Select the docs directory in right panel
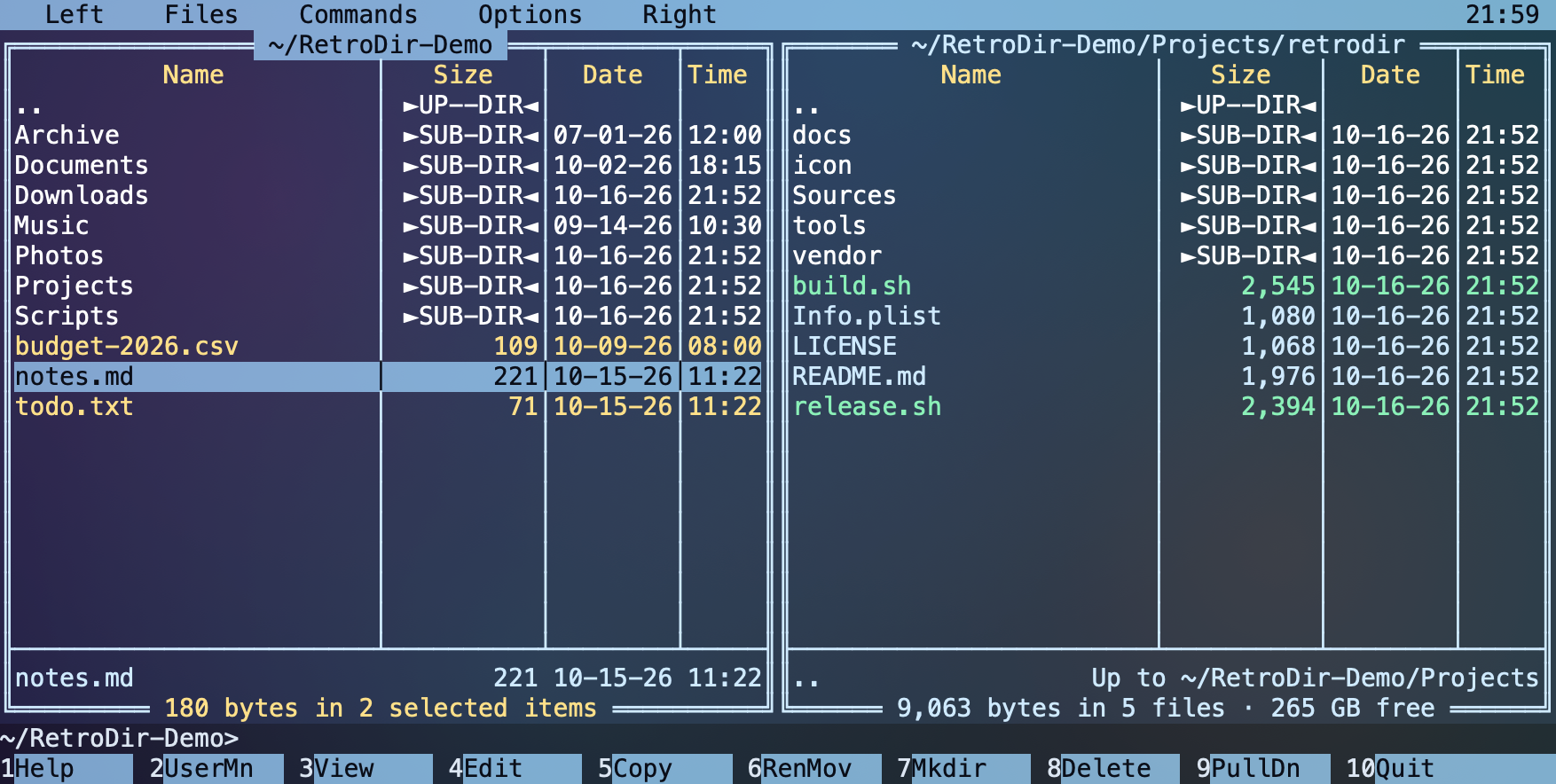This screenshot has height=784, width=1556. pyautogui.click(x=1166, y=135)
